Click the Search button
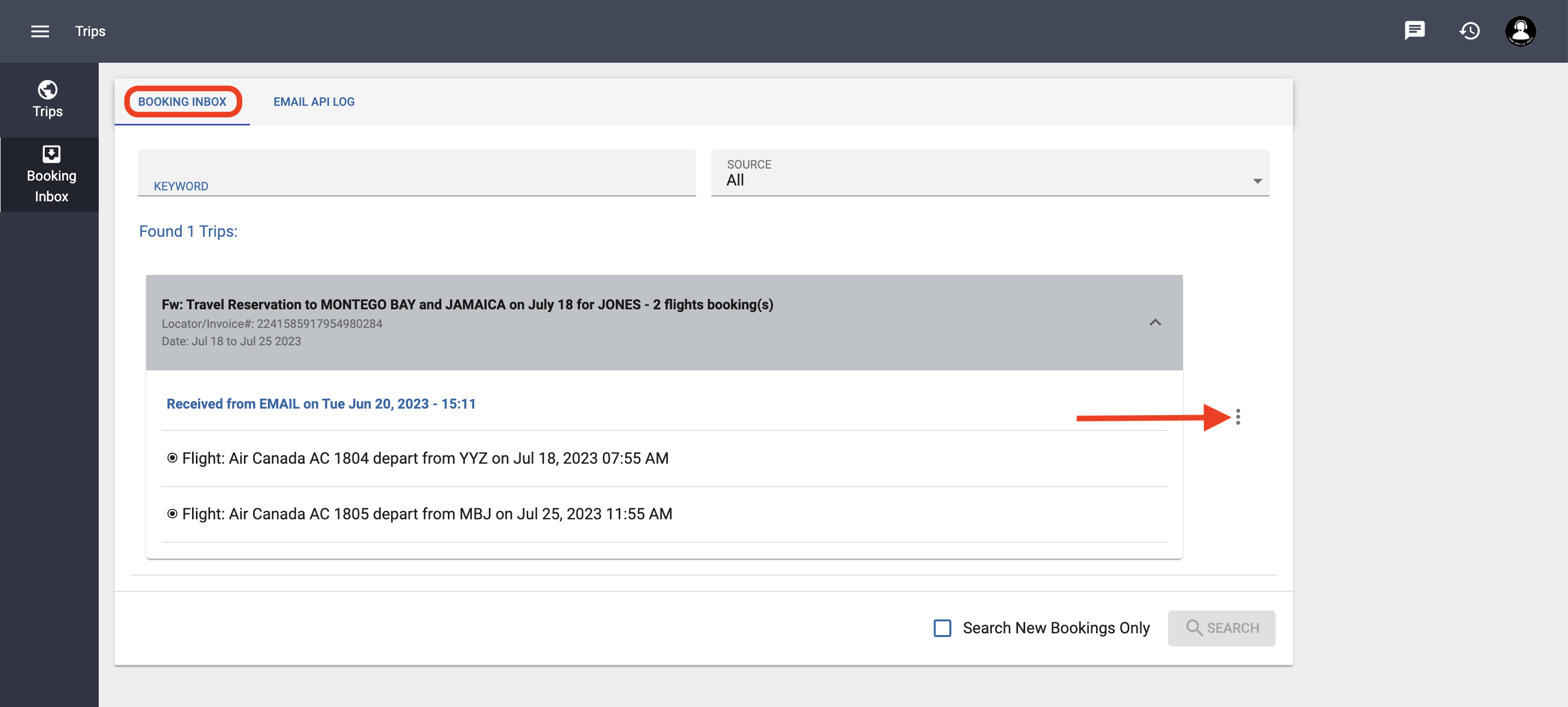The height and width of the screenshot is (707, 1568). tap(1221, 628)
